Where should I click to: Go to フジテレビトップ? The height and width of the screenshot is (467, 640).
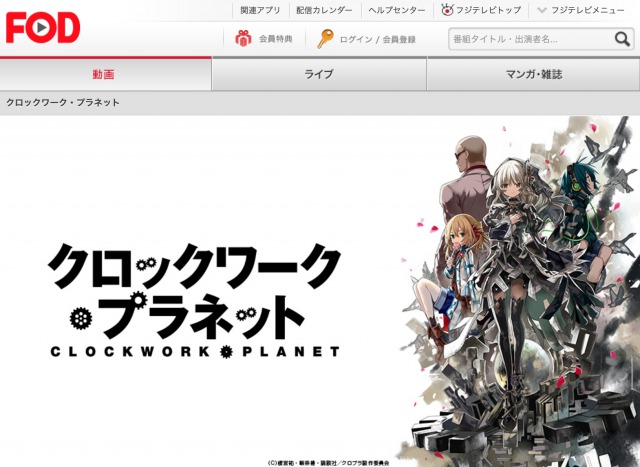[x=488, y=10]
